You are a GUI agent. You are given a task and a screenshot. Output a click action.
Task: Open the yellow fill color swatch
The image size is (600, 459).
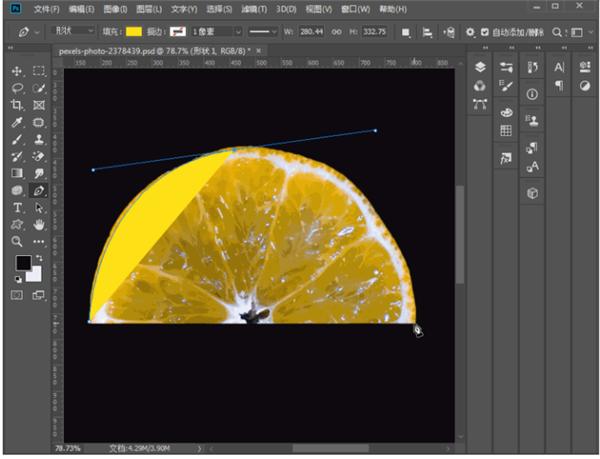[134, 32]
